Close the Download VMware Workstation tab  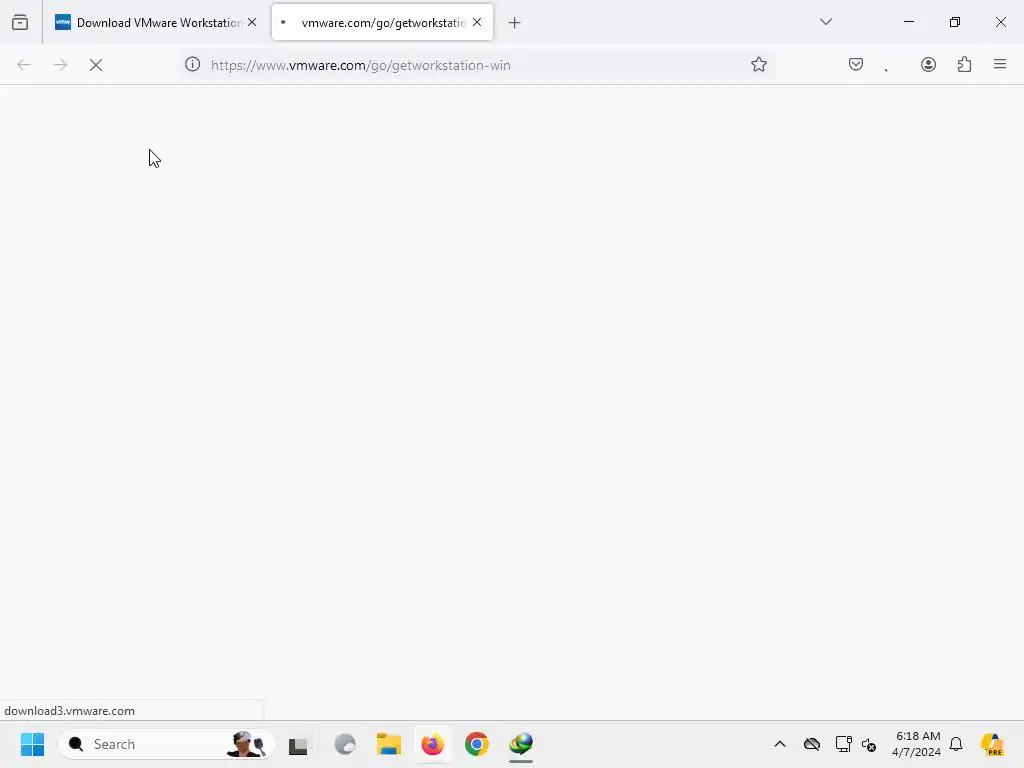click(252, 22)
